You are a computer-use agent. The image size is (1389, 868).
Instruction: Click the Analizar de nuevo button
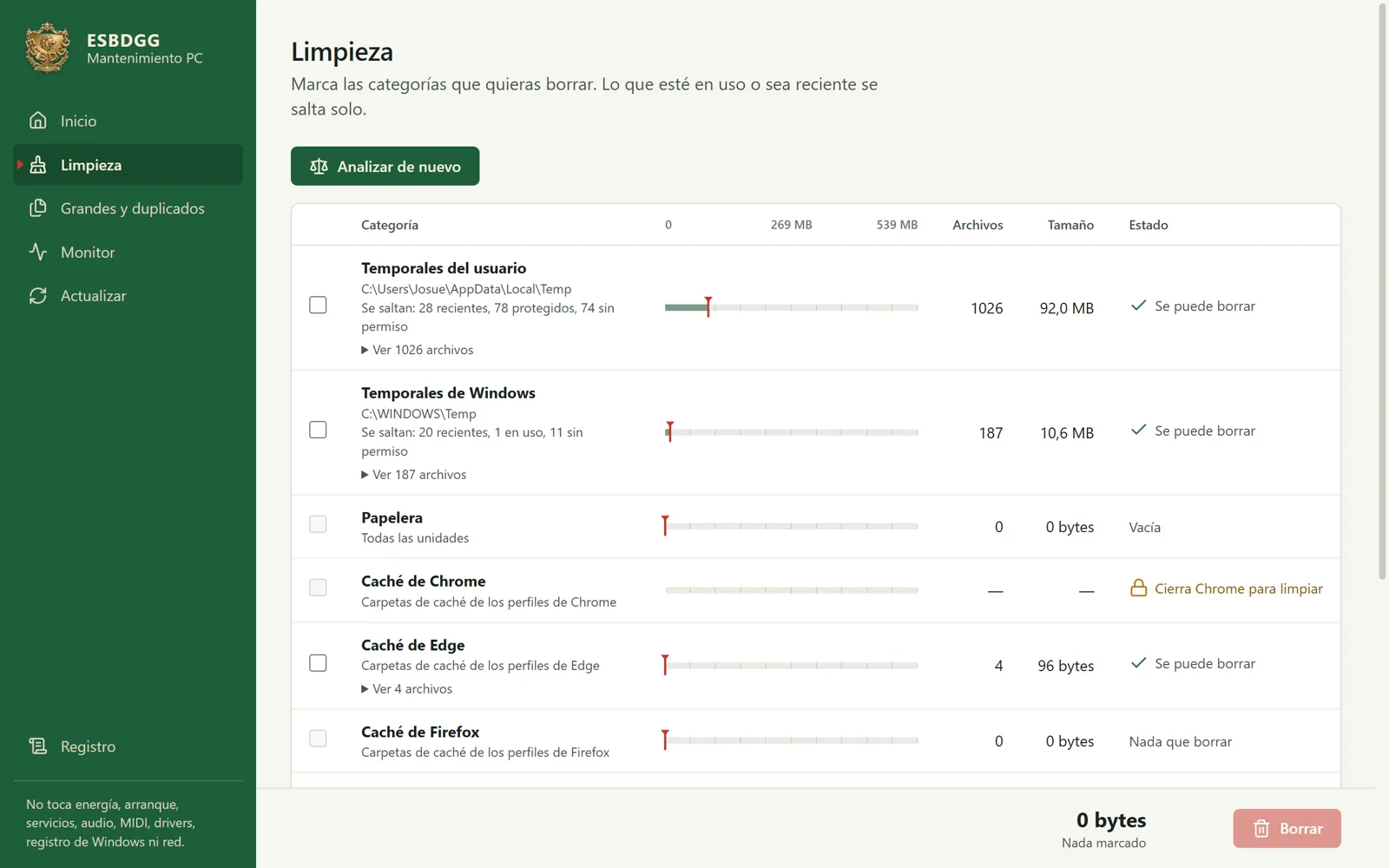pos(385,166)
